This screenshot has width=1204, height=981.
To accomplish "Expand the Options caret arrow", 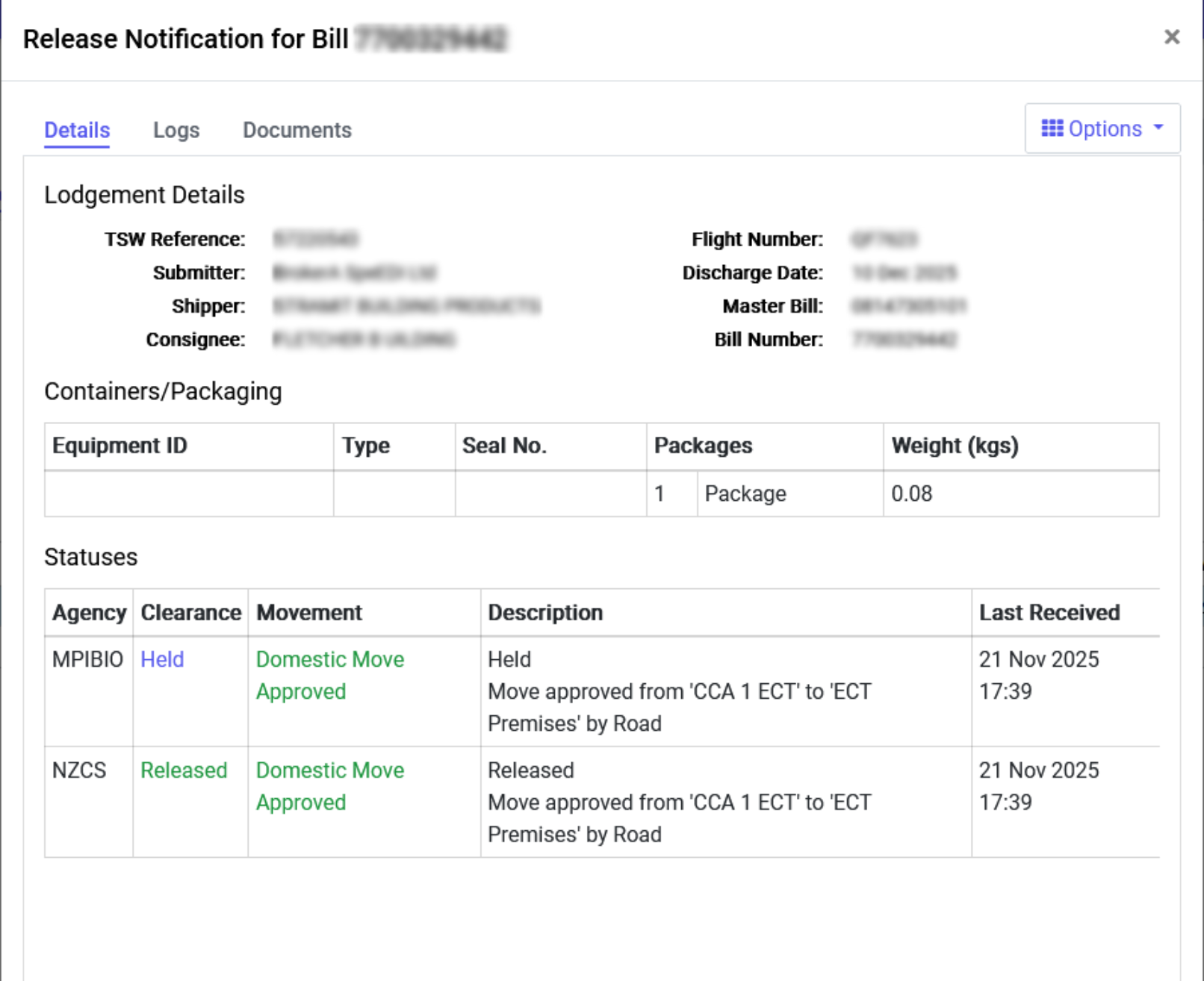I will 1158,128.
